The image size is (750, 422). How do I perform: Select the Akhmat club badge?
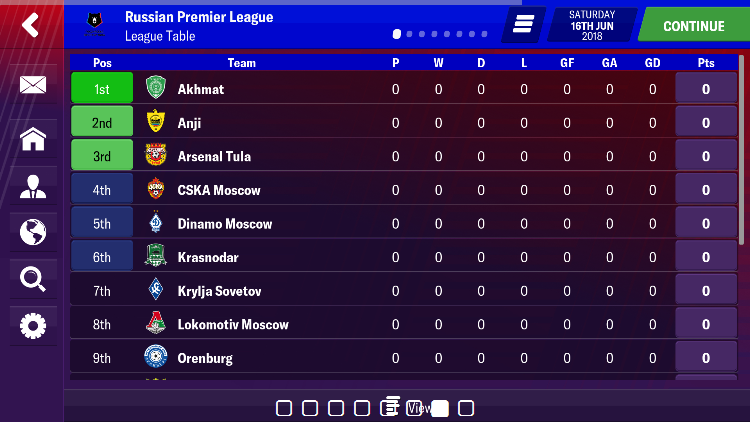click(x=155, y=88)
